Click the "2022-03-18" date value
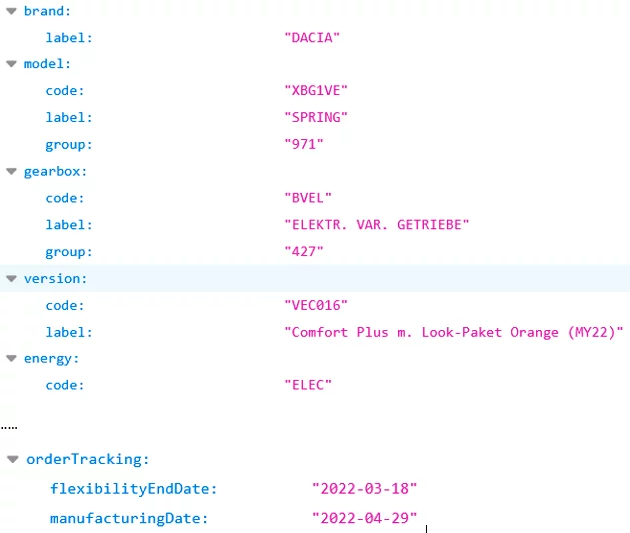 [x=365, y=489]
